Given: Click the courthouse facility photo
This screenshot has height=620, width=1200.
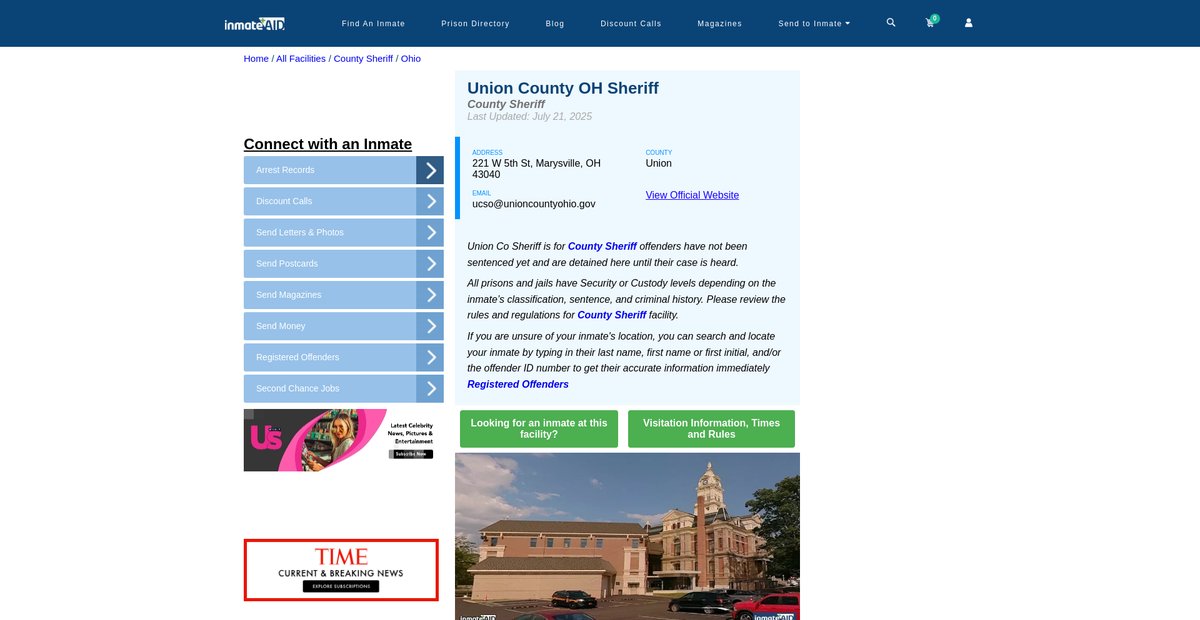Looking at the screenshot, I should coord(627,536).
